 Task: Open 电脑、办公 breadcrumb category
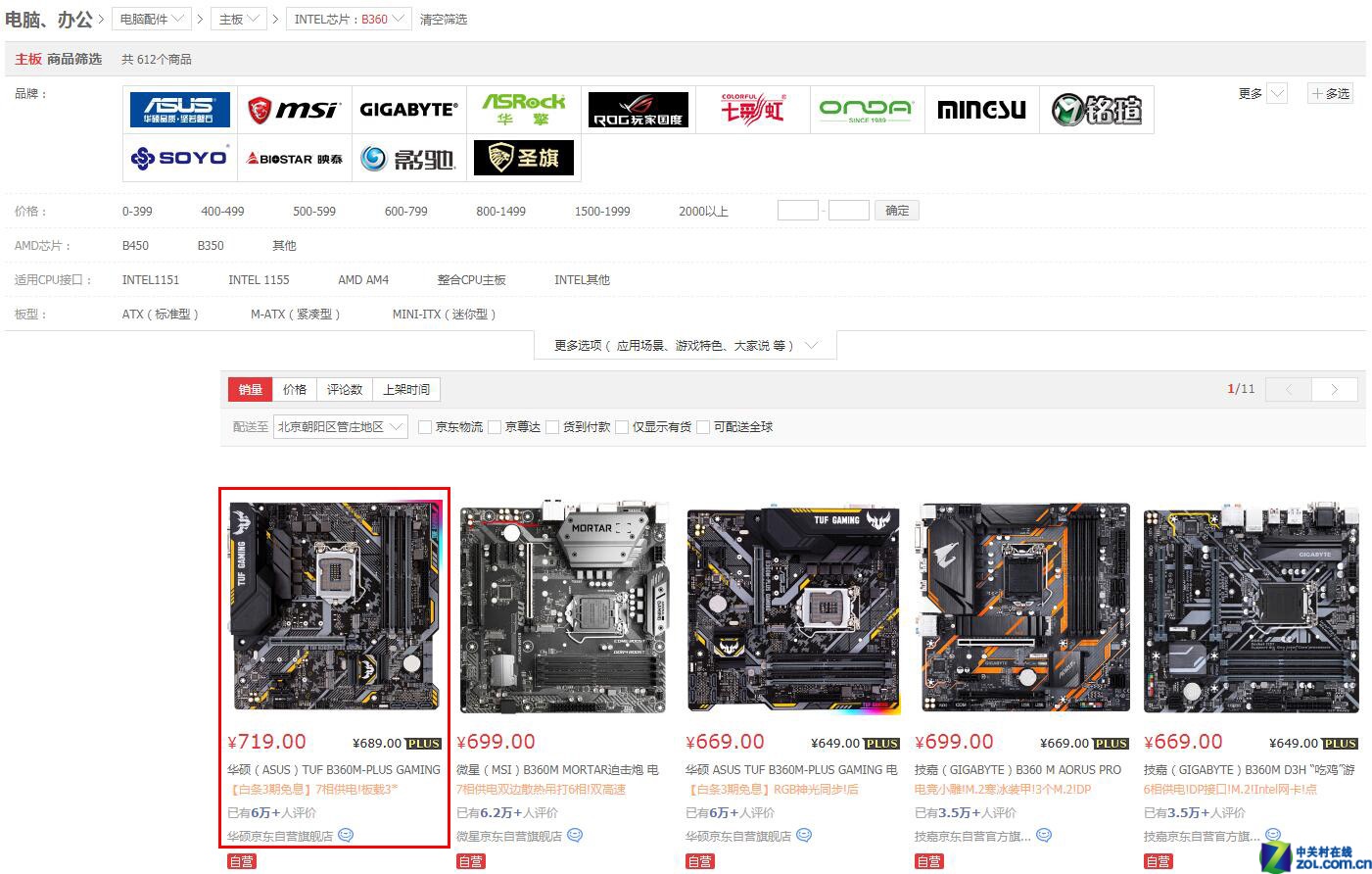(50, 19)
